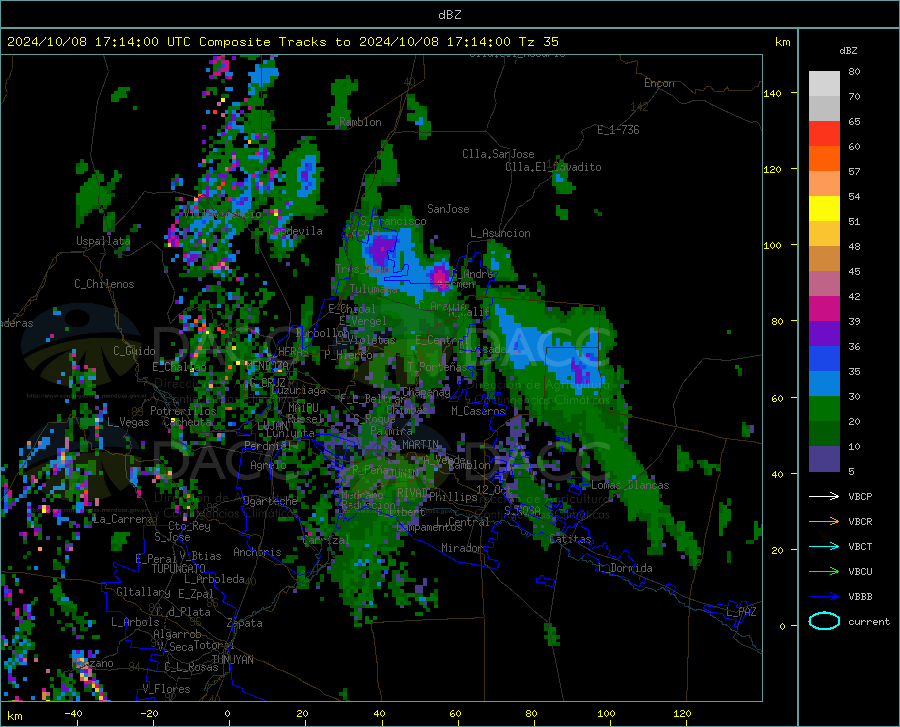Viewport: 900px width, 727px height.
Task: Click the '100' tick on the vertical axis
Action: [772, 246]
